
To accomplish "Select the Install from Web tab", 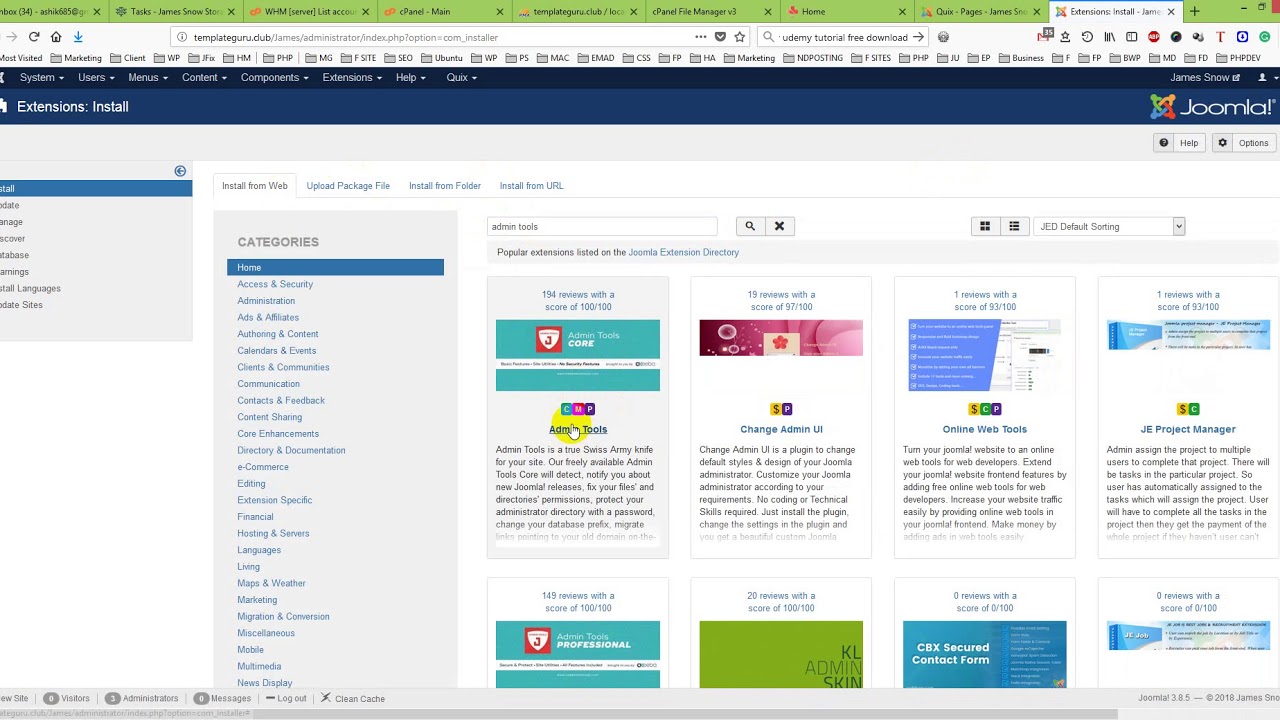I will tap(255, 186).
